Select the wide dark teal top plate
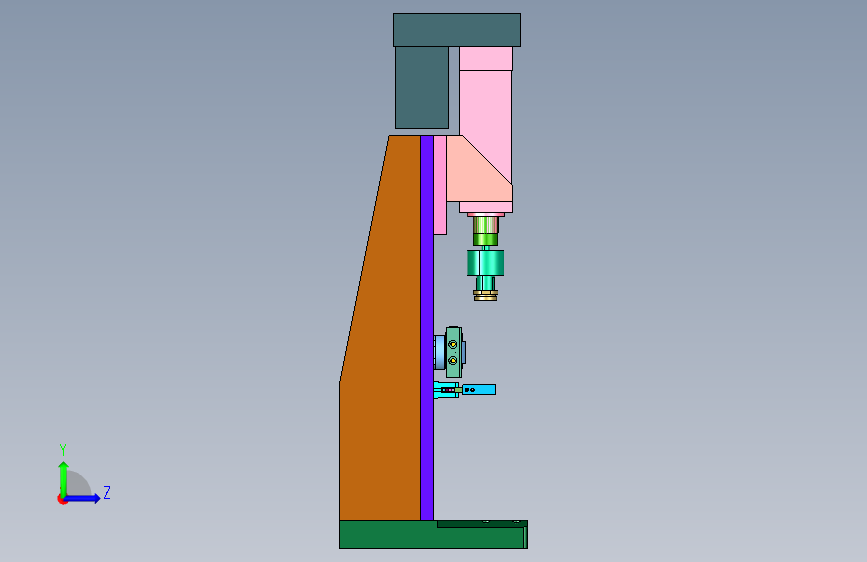 [457, 30]
